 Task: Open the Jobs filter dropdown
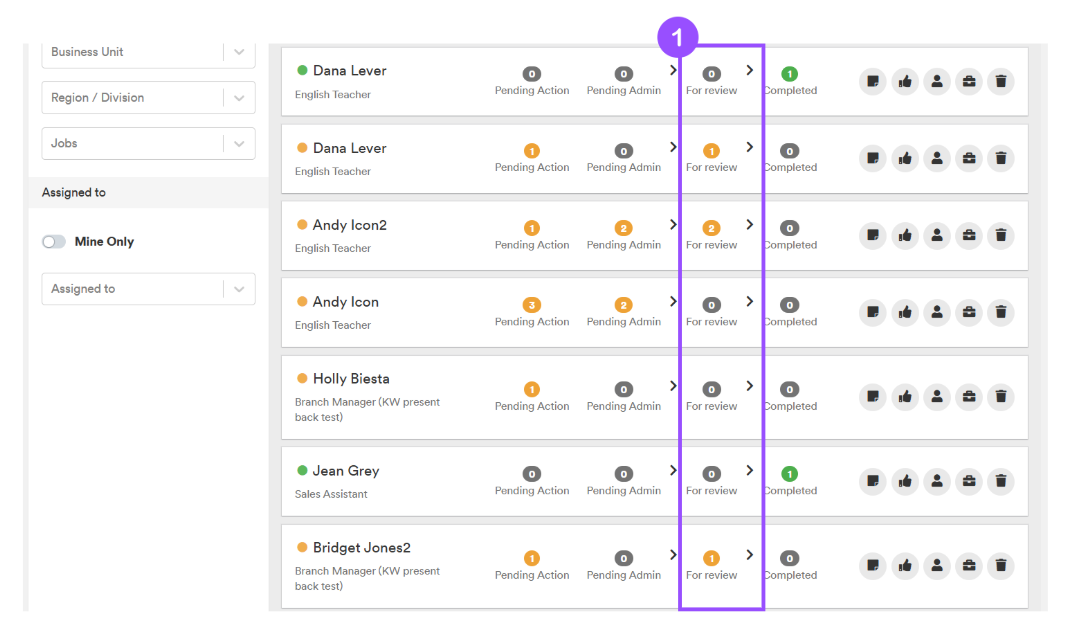(148, 144)
